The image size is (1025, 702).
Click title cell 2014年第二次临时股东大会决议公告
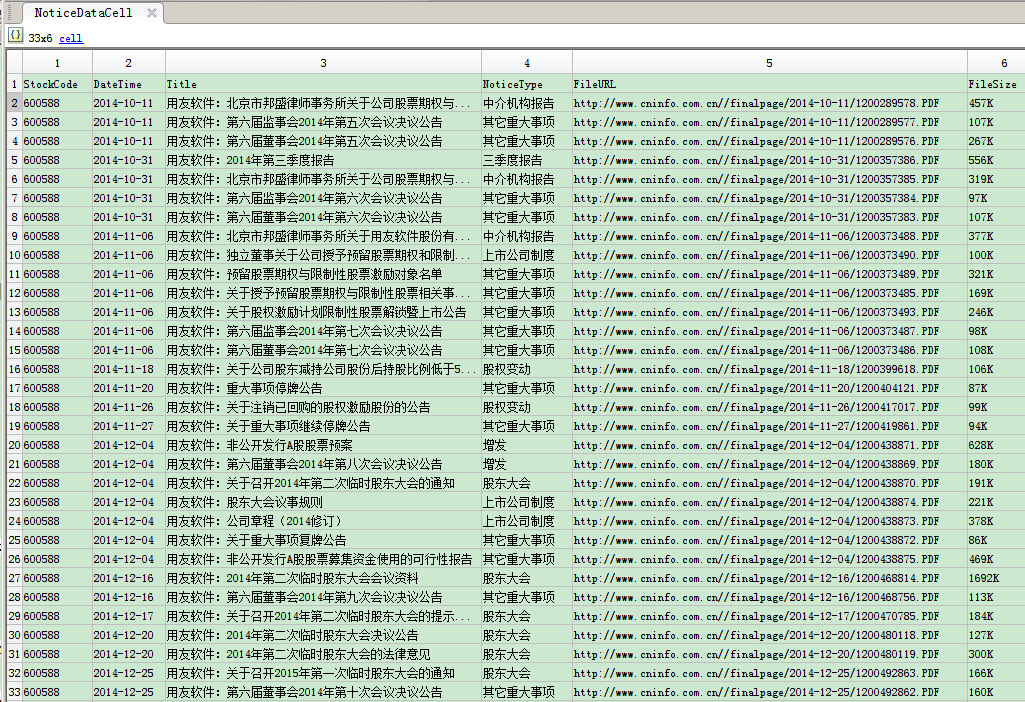tap(324, 635)
